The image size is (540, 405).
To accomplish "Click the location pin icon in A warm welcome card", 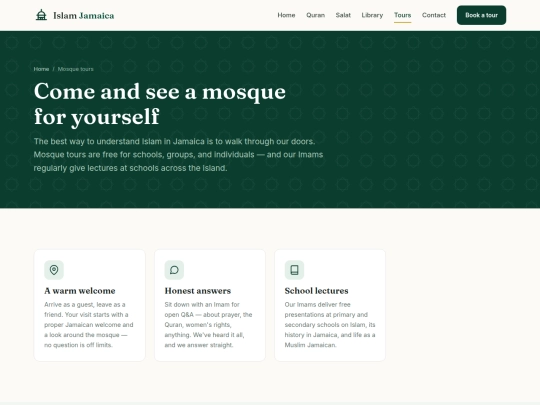I will [x=54, y=270].
